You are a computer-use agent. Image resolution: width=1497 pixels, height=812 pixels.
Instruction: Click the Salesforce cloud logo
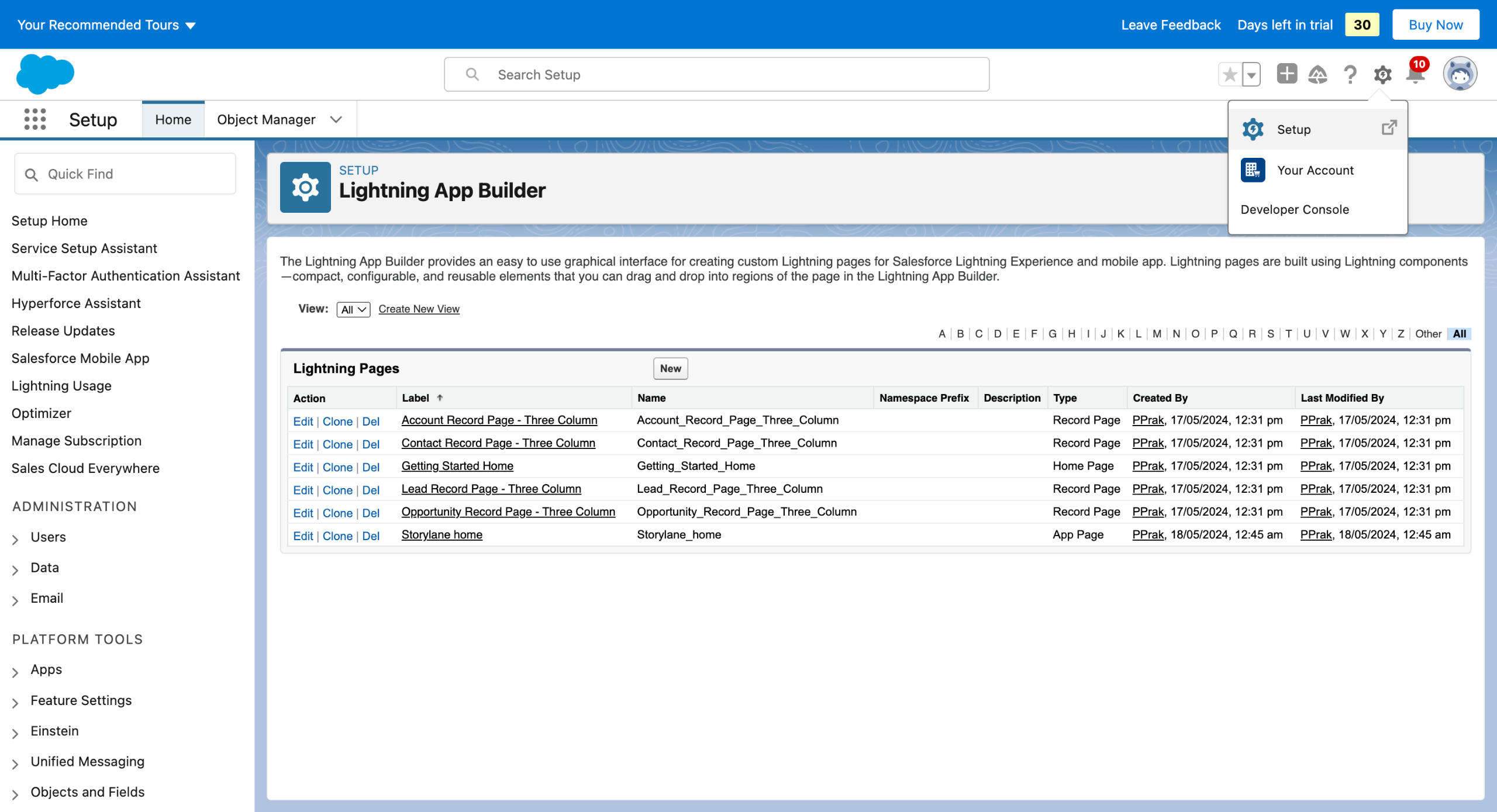(x=46, y=74)
